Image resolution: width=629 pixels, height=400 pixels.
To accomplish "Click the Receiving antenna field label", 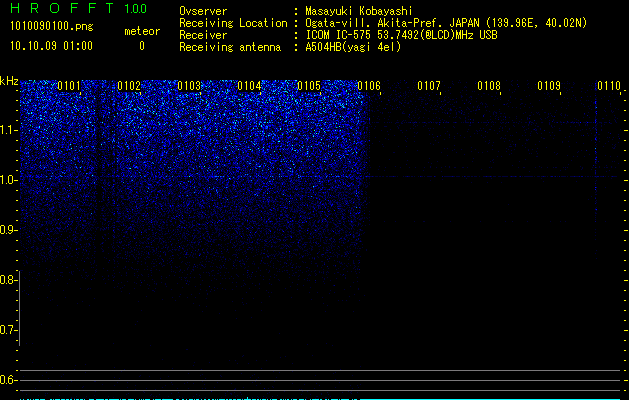I will (230, 47).
